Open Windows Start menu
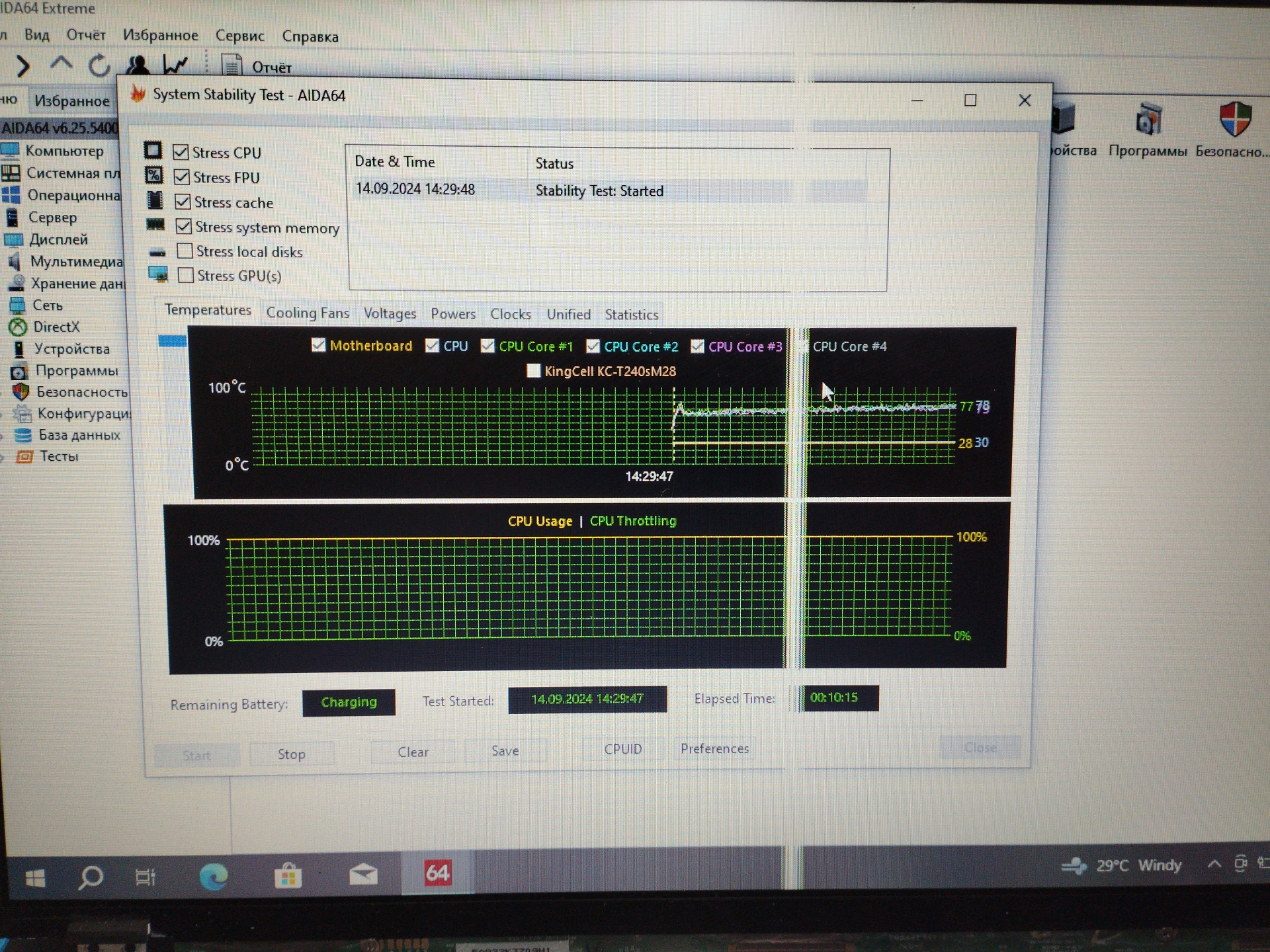The image size is (1270, 952). (34, 879)
